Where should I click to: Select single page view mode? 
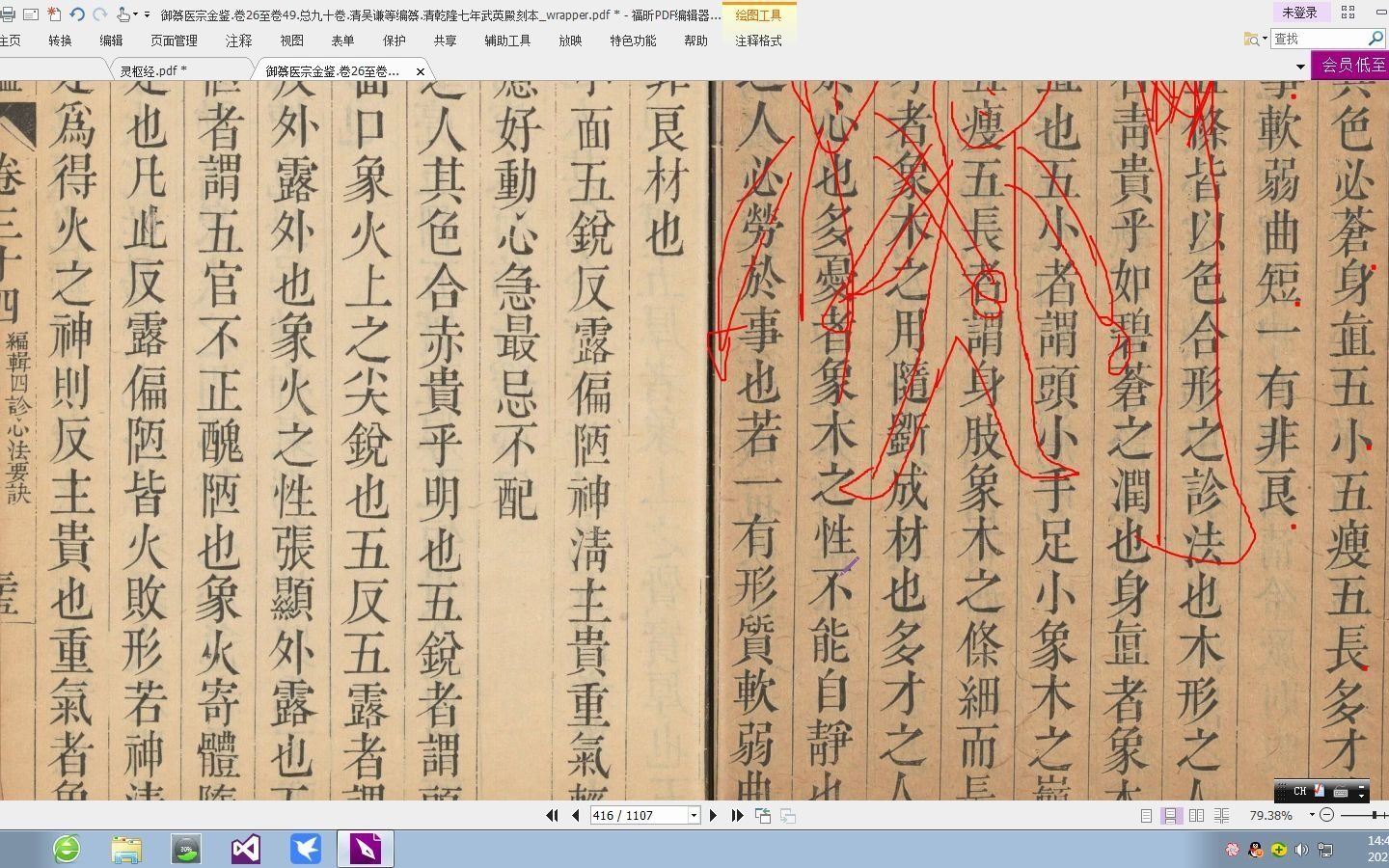[x=1146, y=815]
